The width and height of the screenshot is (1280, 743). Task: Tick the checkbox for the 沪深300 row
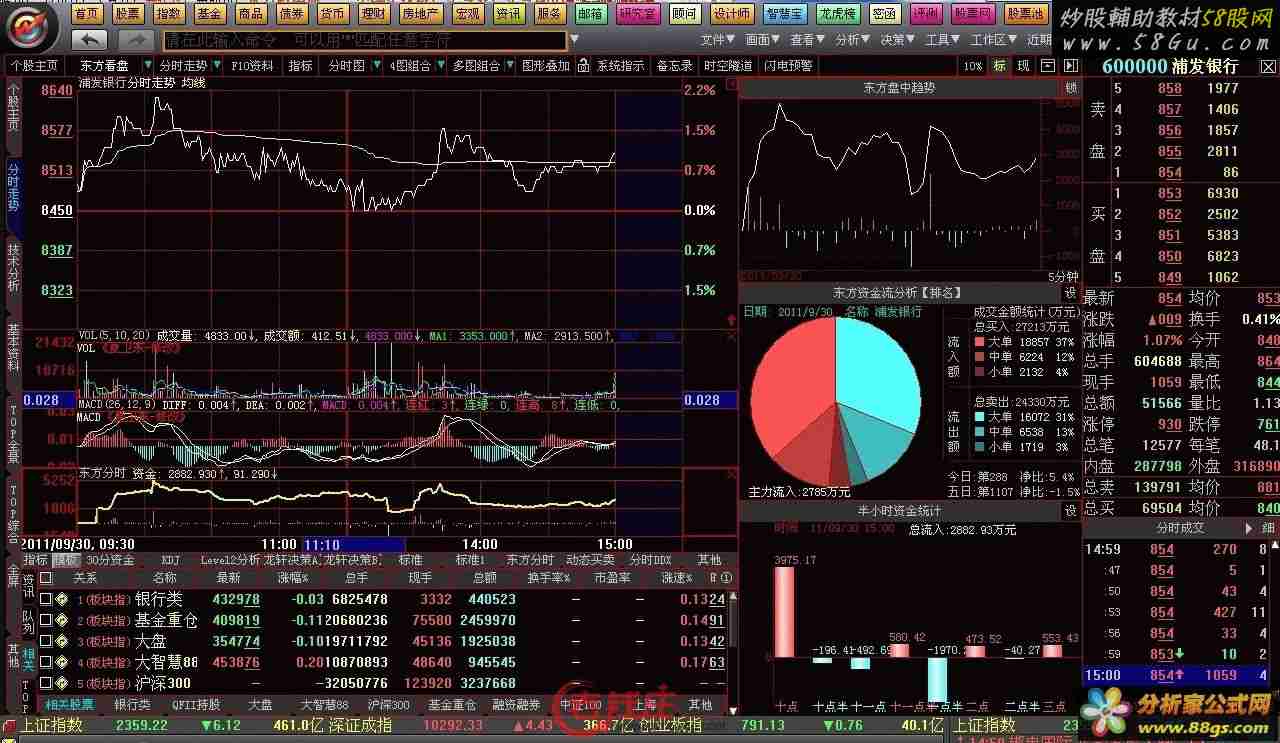pos(46,683)
